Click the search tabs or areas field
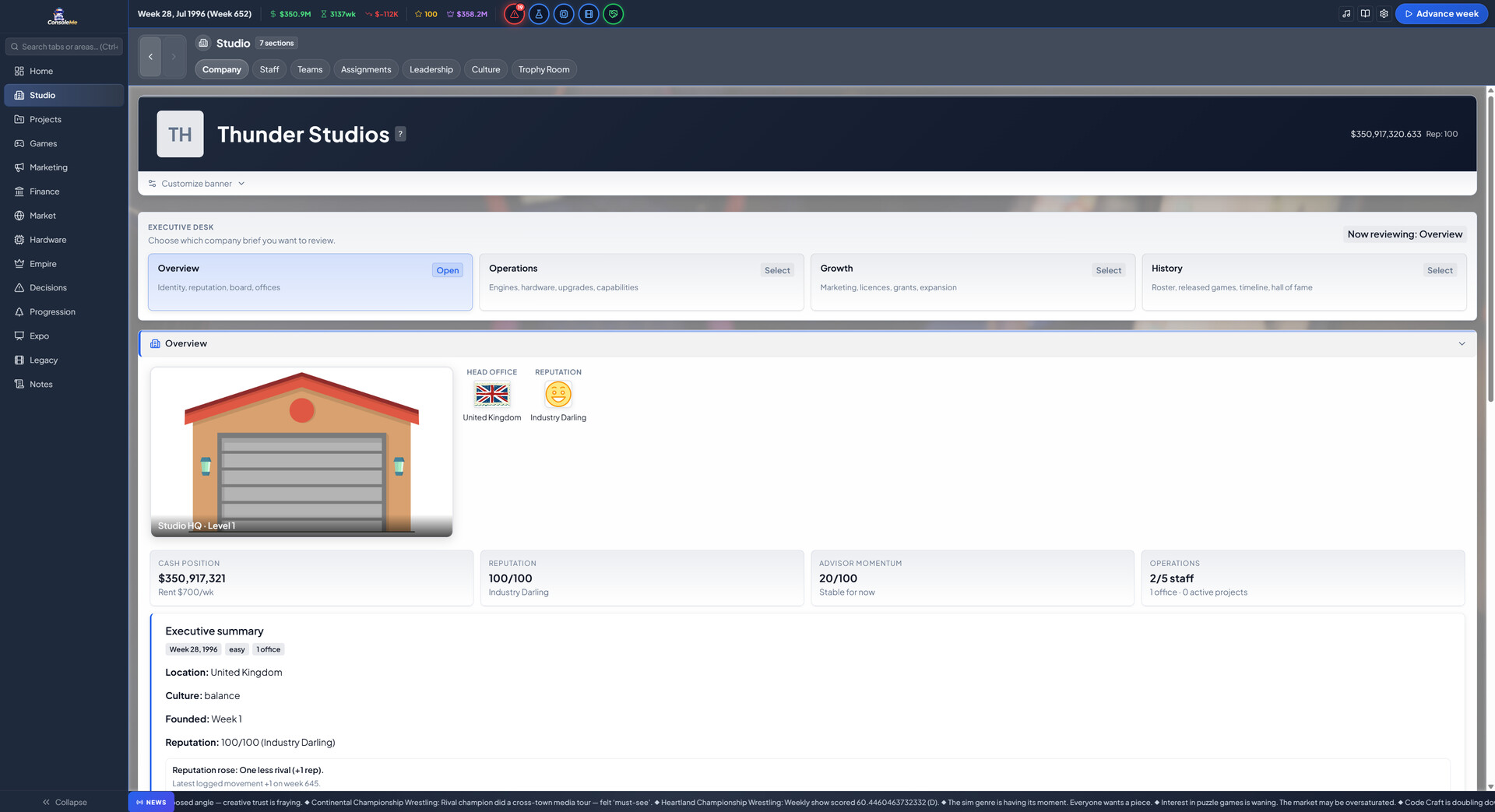1495x812 pixels. (x=64, y=47)
